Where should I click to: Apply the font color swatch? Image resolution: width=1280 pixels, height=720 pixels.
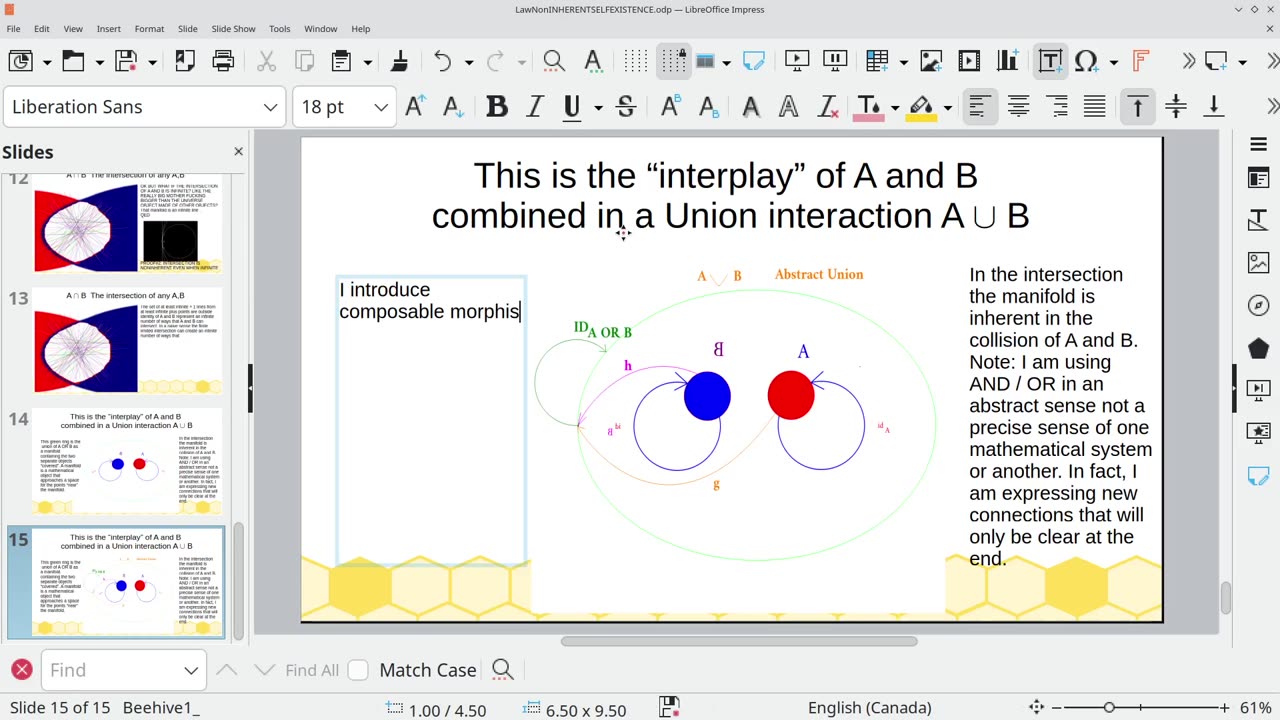pyautogui.click(x=869, y=106)
